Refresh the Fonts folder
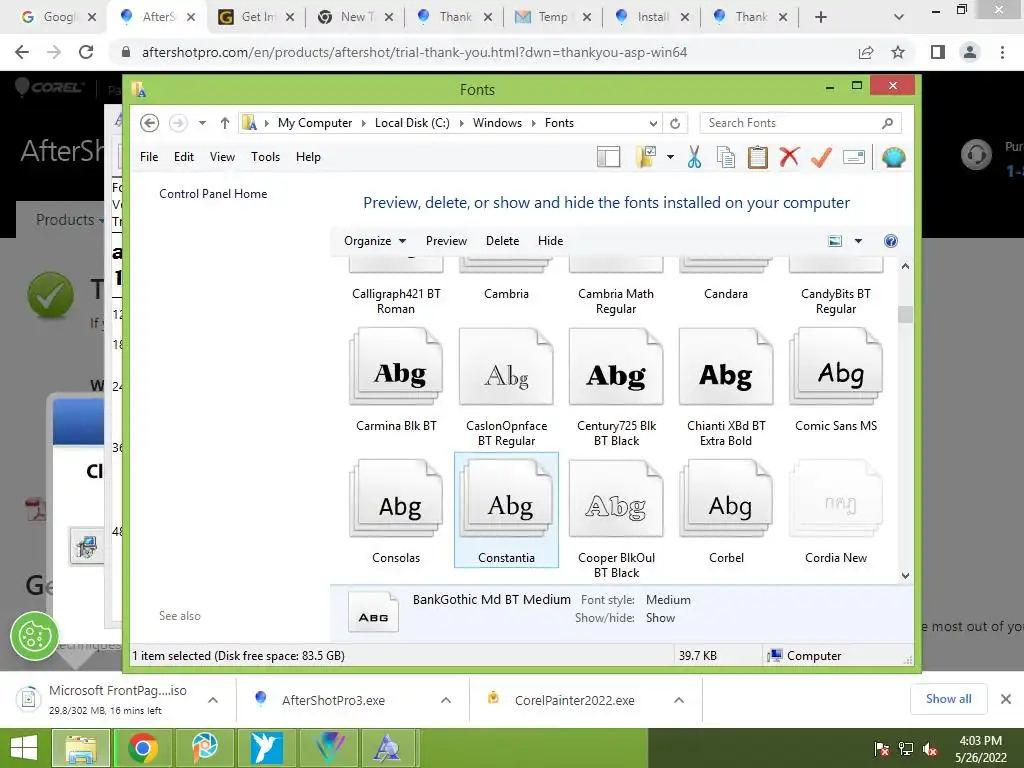This screenshot has height=768, width=1024. coord(675,123)
